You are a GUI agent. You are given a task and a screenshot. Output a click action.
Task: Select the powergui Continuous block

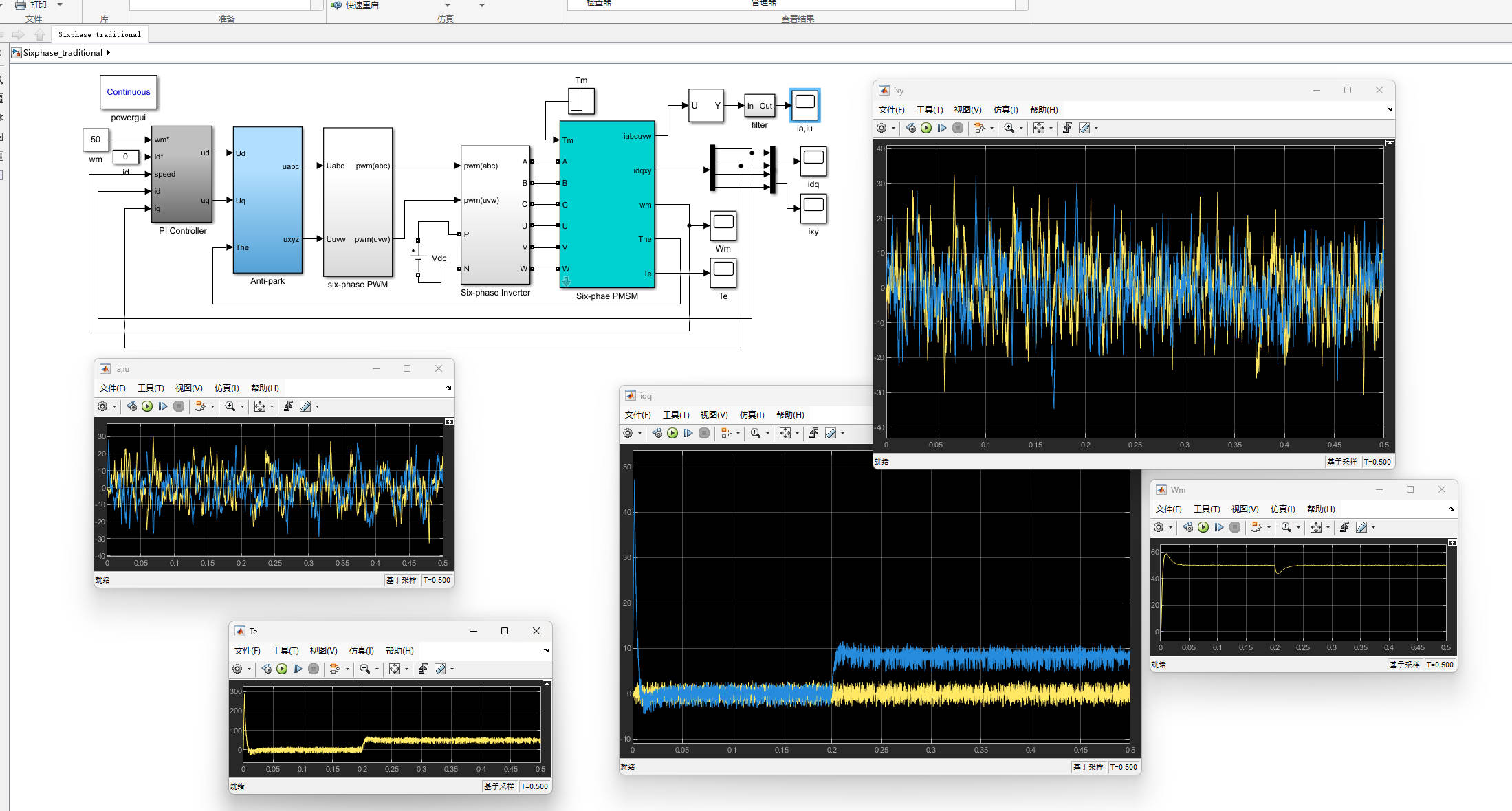[129, 92]
